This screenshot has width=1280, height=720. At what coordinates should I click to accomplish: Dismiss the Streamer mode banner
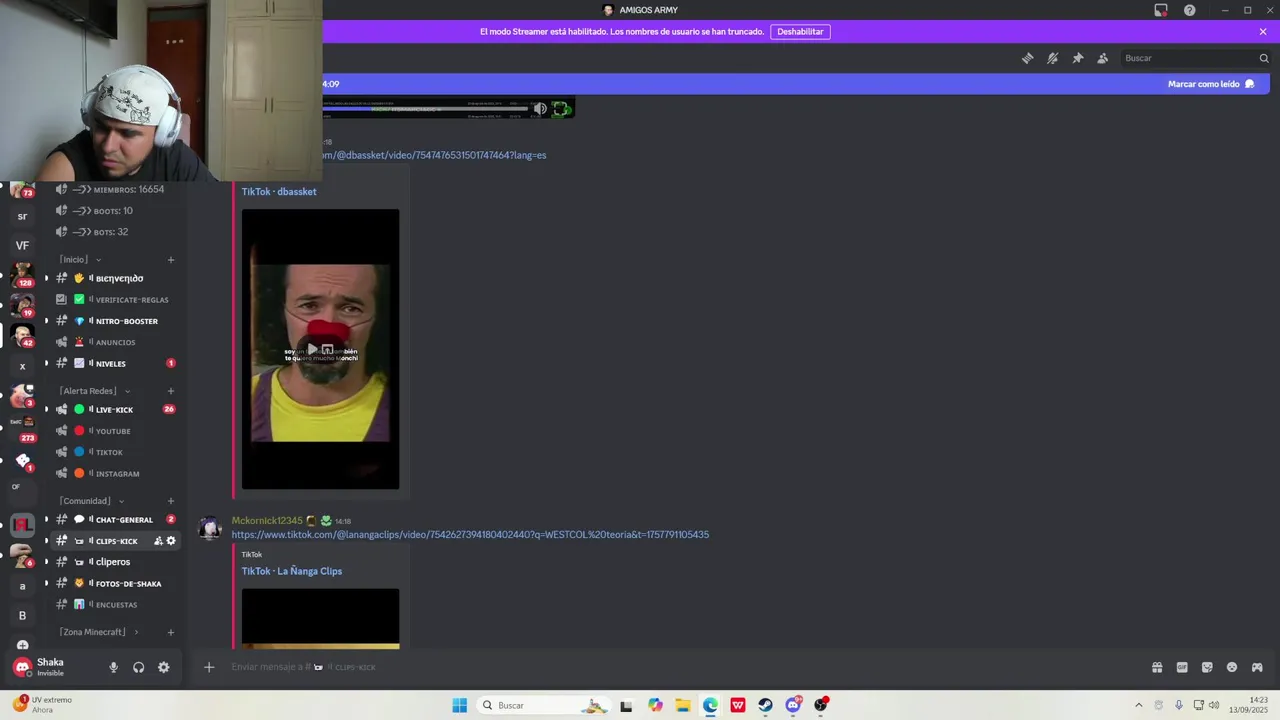tap(1262, 31)
